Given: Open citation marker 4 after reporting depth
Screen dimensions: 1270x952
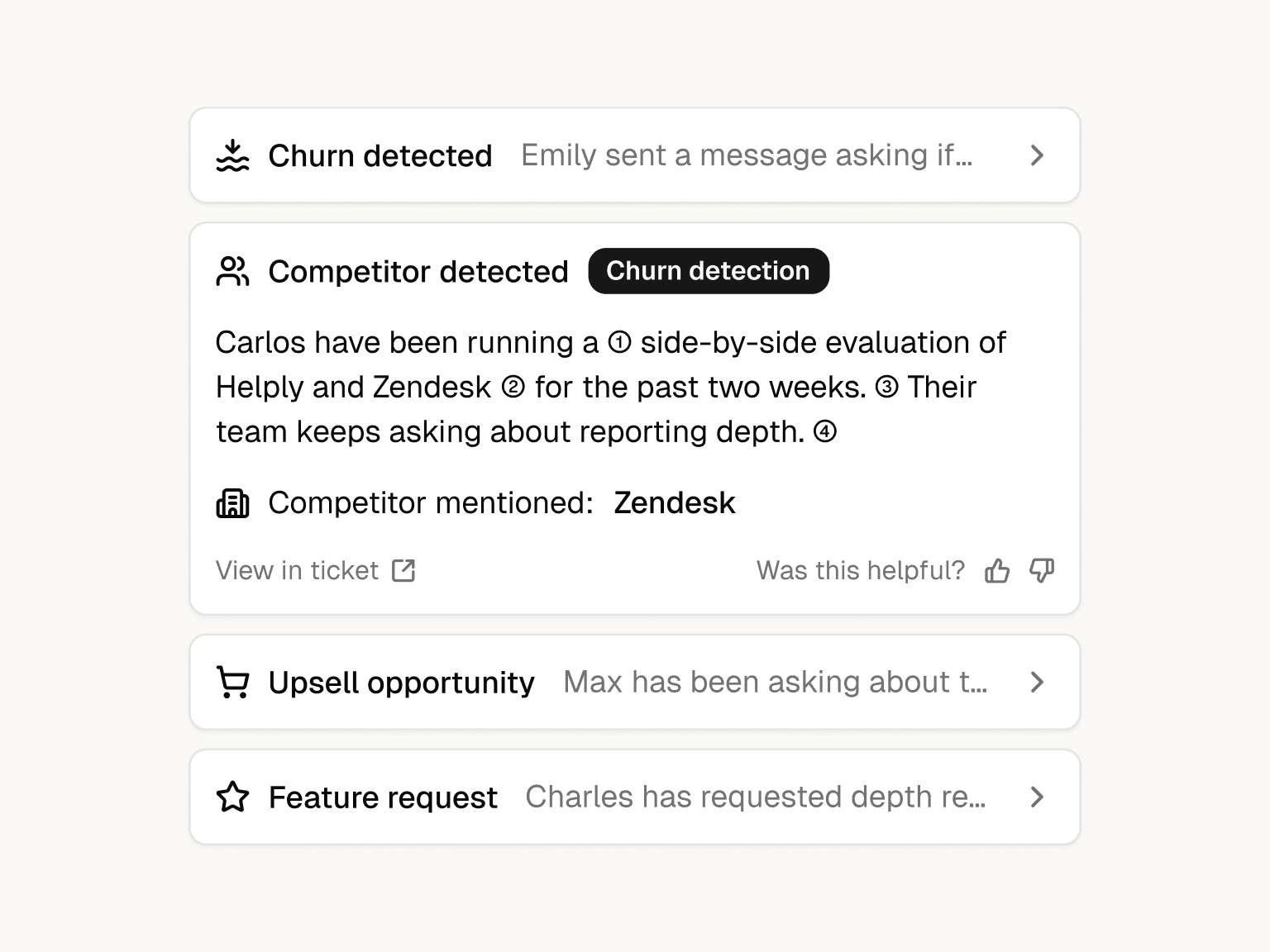Looking at the screenshot, I should click(825, 431).
